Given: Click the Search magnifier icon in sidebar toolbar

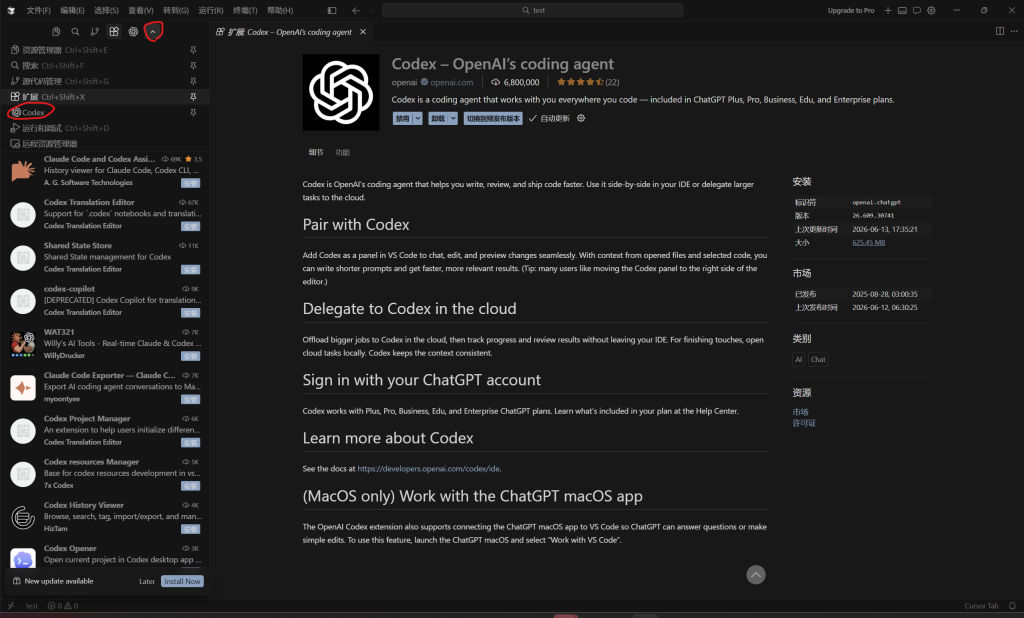Looking at the screenshot, I should 75,31.
